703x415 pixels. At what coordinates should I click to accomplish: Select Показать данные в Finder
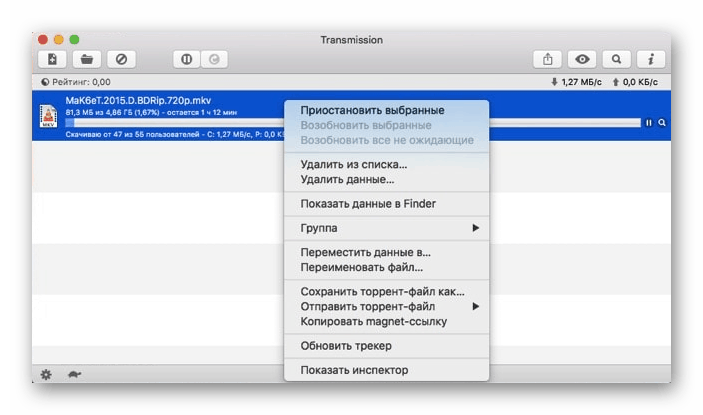386,204
